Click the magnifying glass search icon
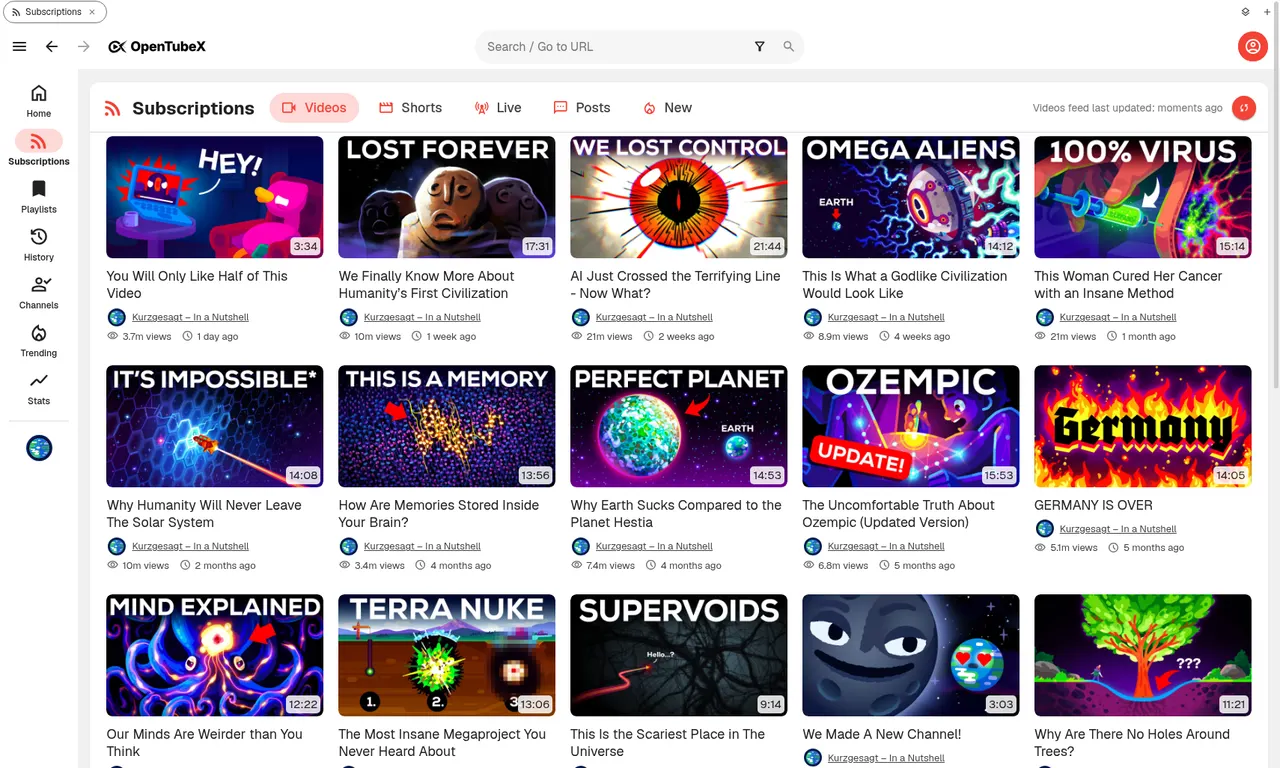 789,47
